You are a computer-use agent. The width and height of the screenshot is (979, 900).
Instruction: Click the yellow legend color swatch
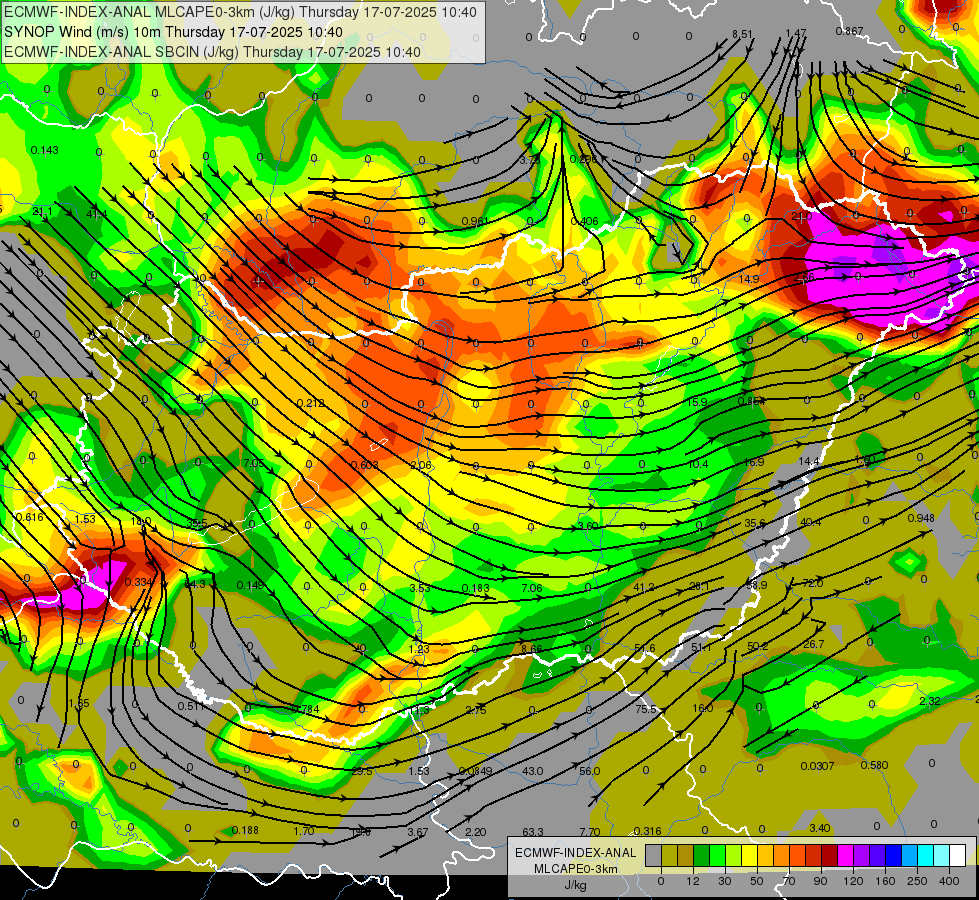tap(750, 856)
